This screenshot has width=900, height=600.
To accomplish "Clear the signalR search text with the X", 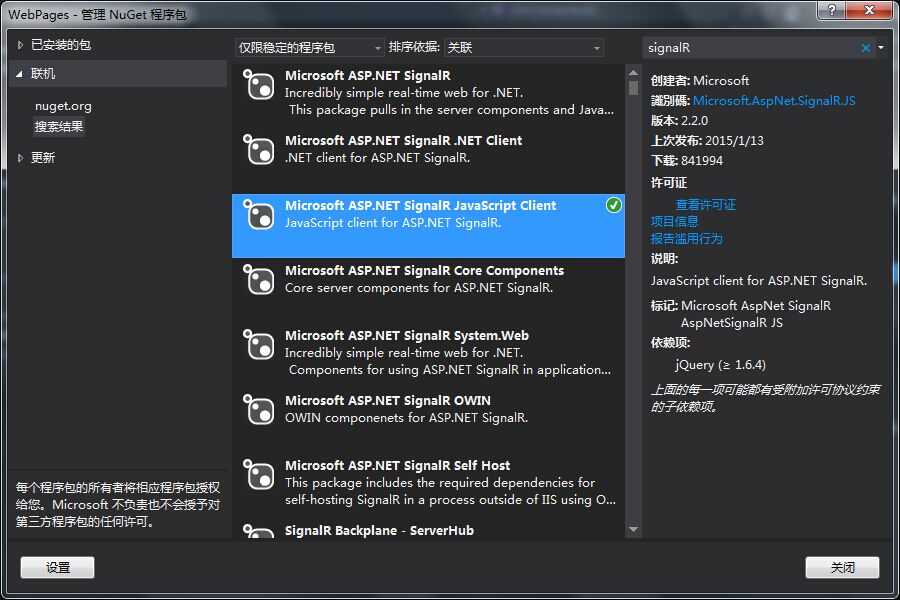I will coord(866,48).
